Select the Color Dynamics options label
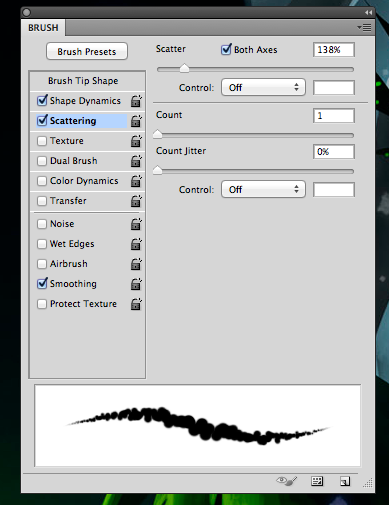Screen dimensions: 389x505 click(x=84, y=181)
